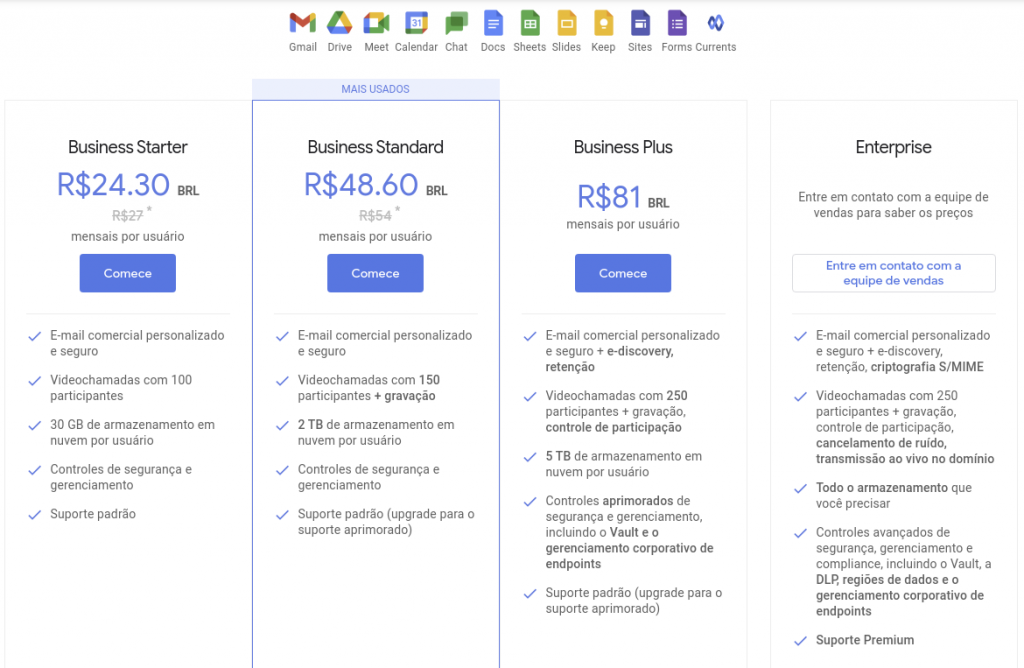Viewport: 1024px width, 668px height.
Task: Open the Chat icon
Action: click(456, 24)
